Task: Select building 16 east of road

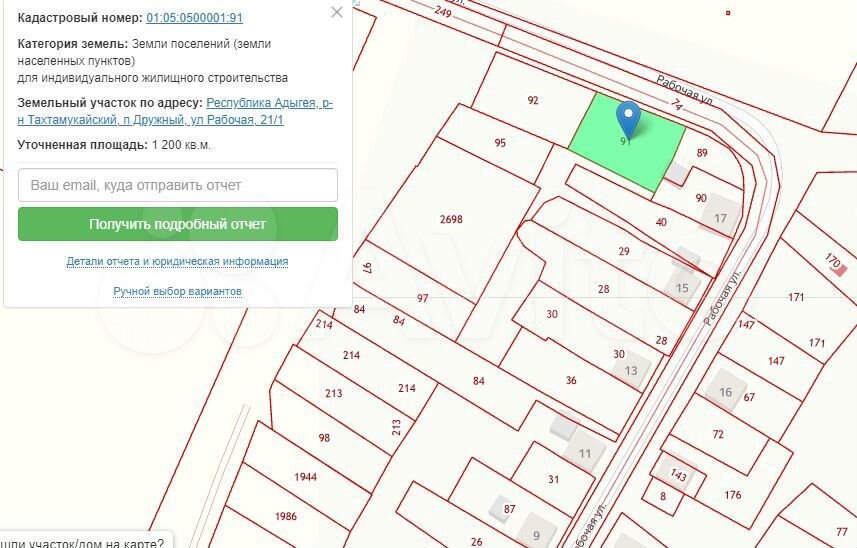Action: click(726, 392)
